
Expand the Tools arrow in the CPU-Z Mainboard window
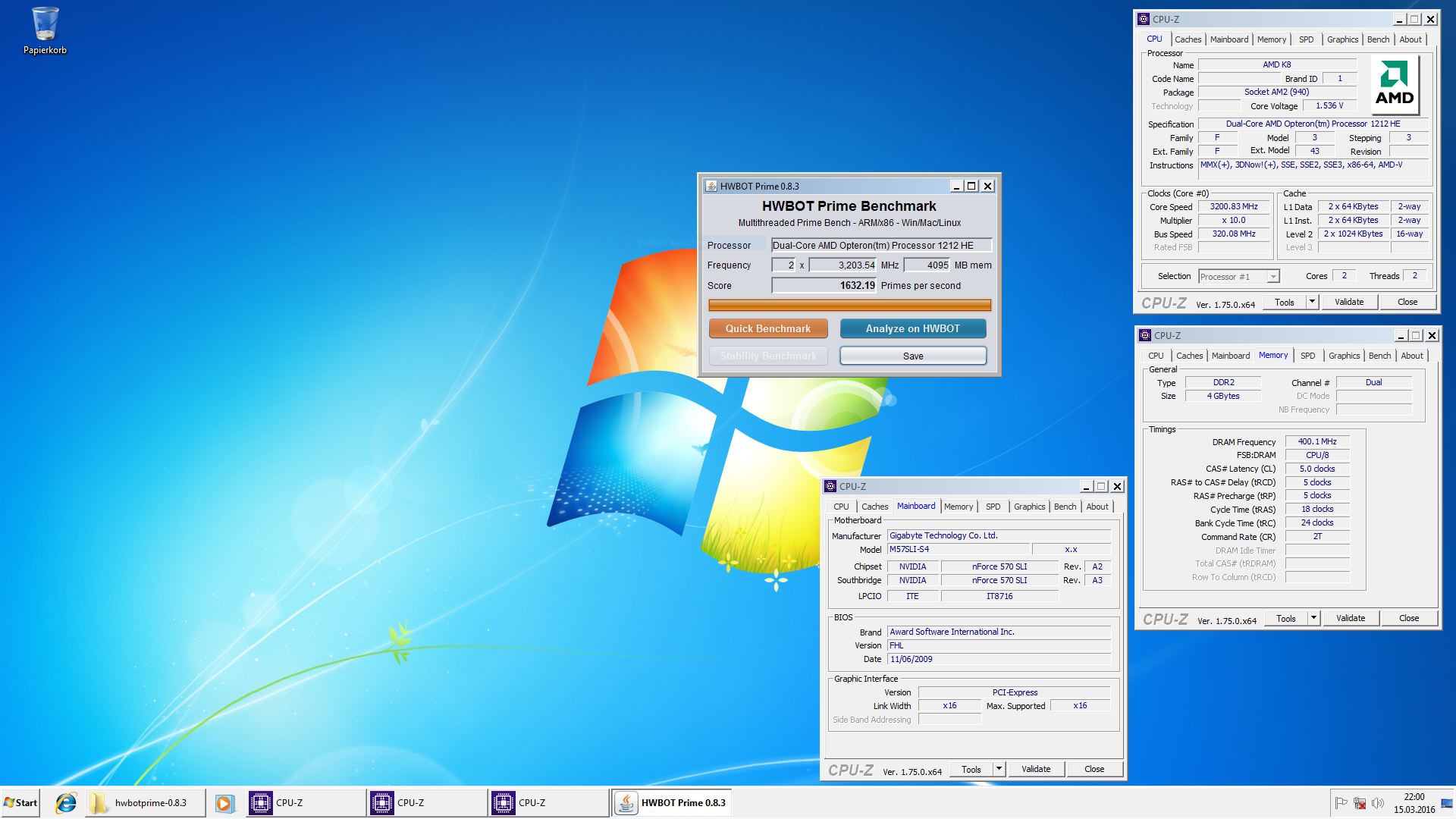tap(999, 769)
